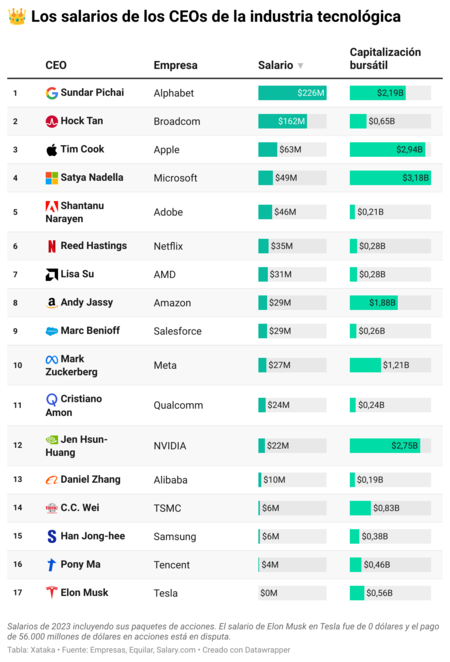
Task: Click the Apple logo beside Tim Cook
Action: (x=52, y=149)
